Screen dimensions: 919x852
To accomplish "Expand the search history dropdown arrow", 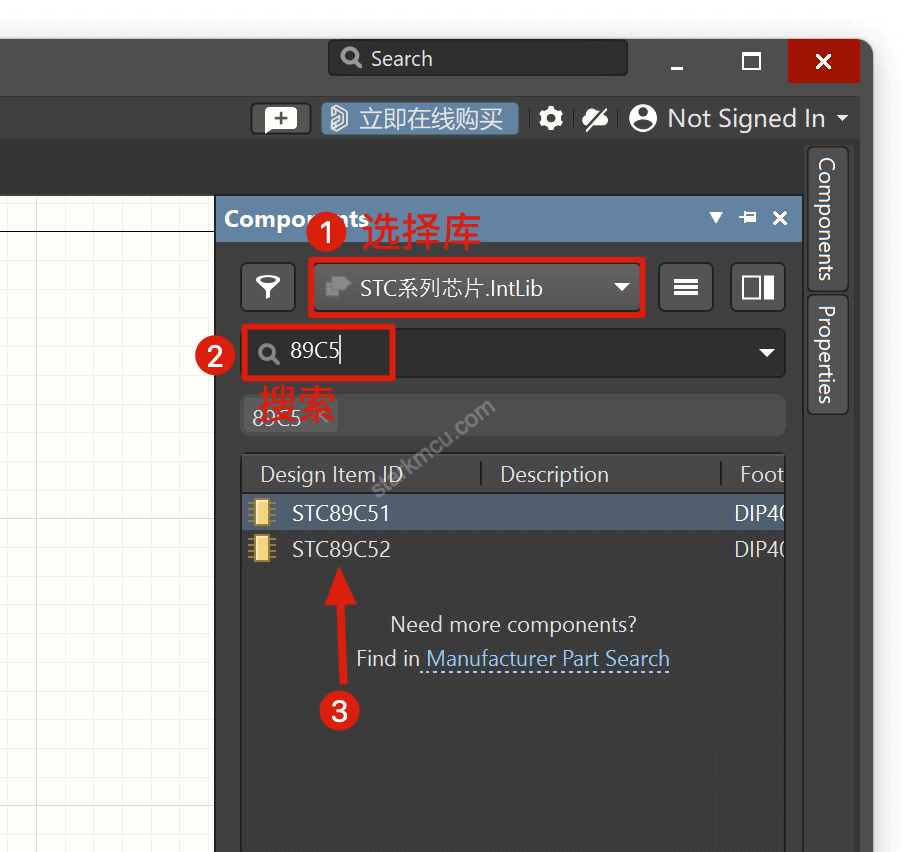I will click(767, 352).
